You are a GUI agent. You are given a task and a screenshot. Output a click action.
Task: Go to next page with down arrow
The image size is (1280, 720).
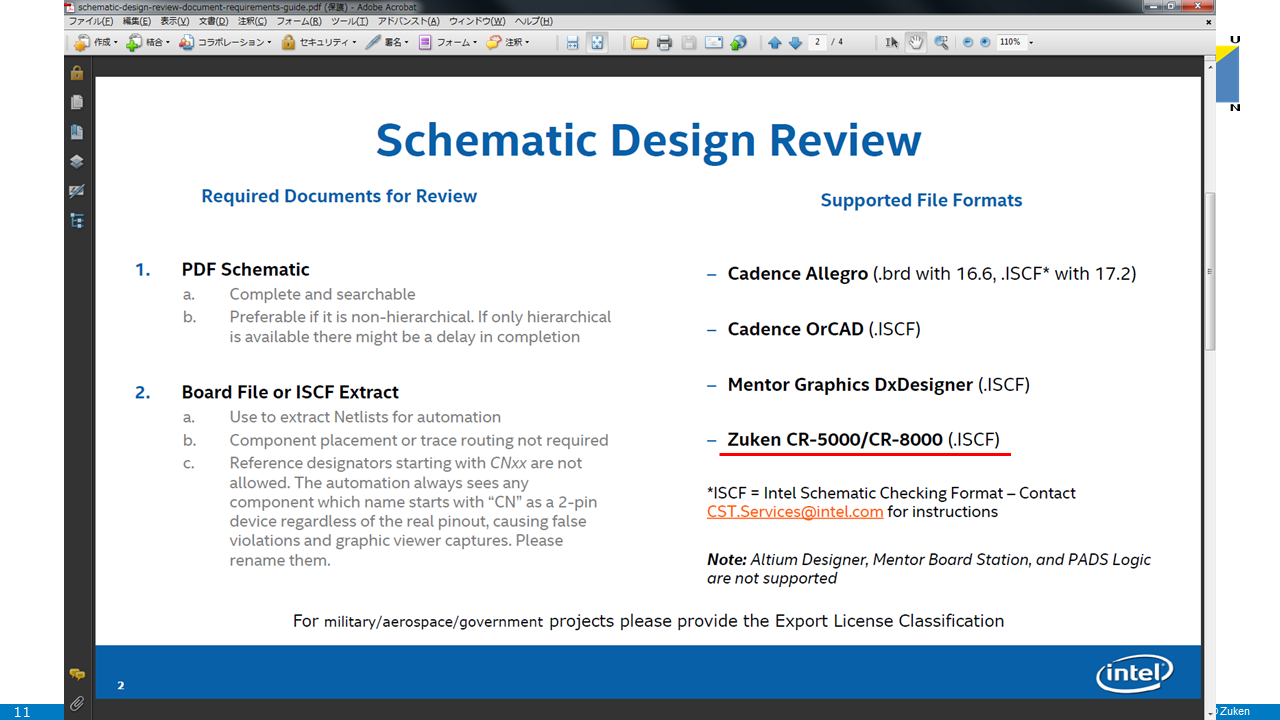pos(796,43)
